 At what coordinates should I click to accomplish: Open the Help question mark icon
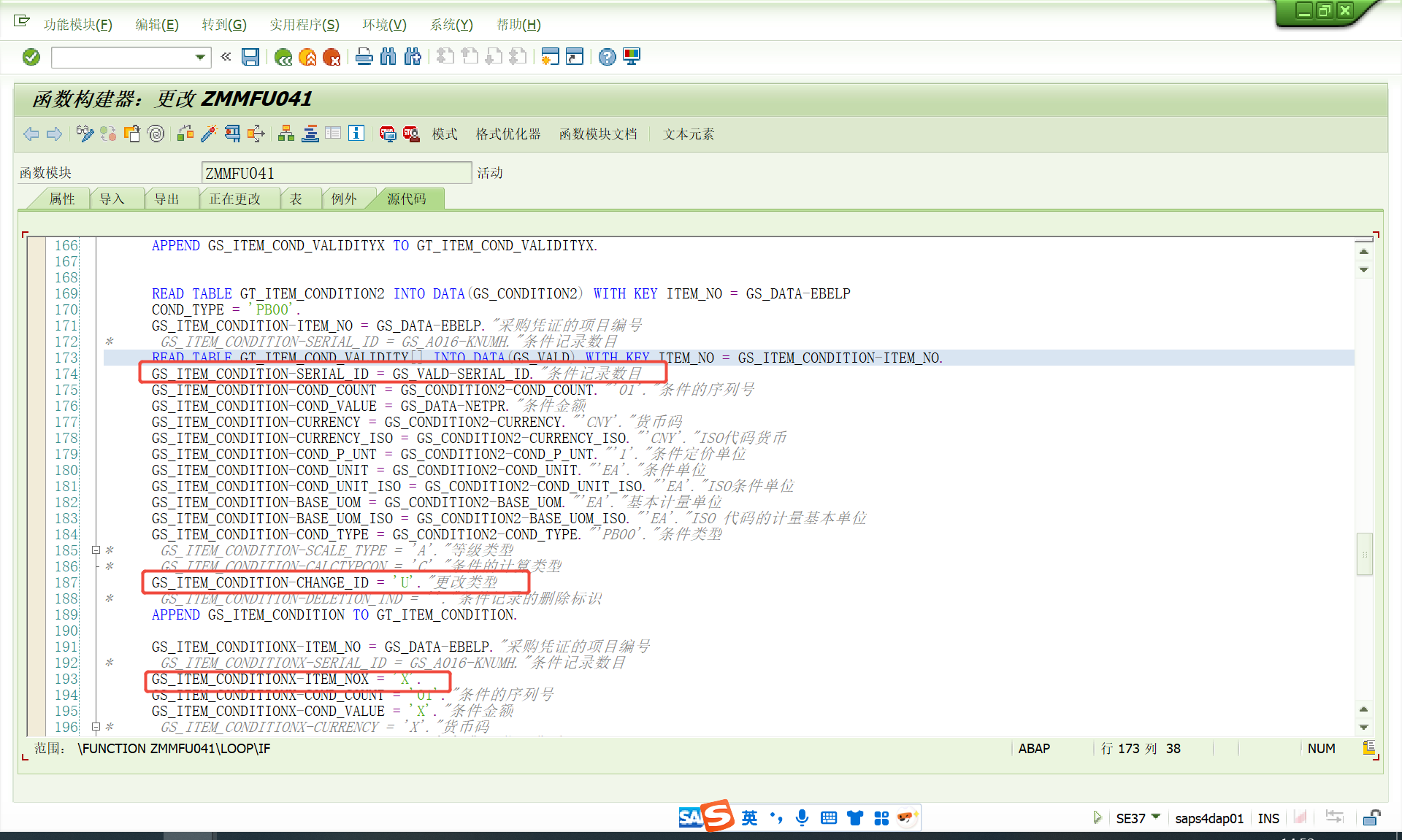tap(607, 57)
